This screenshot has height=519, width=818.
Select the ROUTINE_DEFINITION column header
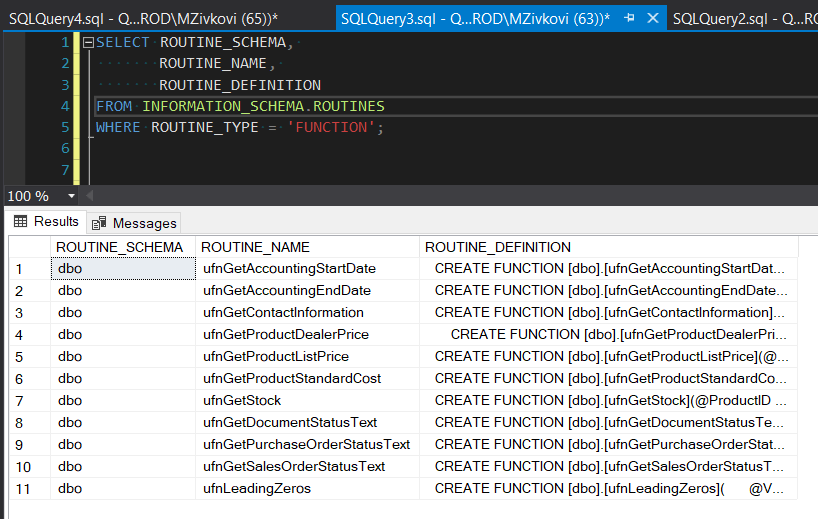pyautogui.click(x=609, y=247)
